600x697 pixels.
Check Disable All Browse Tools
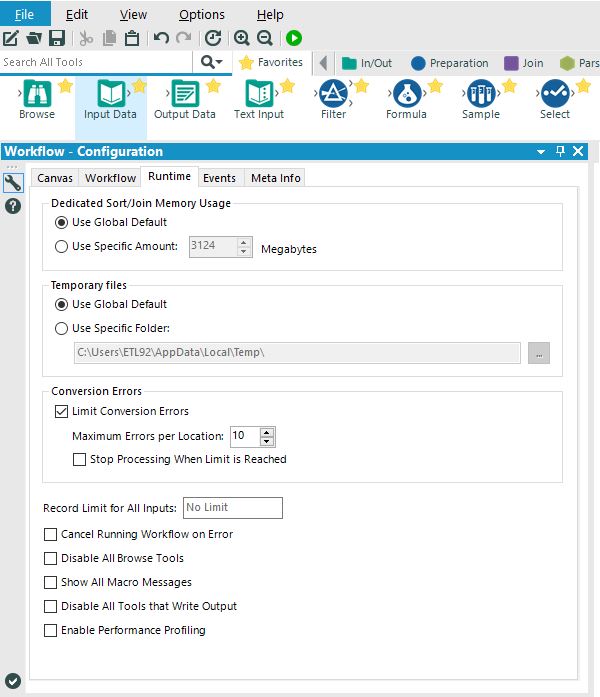(x=51, y=558)
